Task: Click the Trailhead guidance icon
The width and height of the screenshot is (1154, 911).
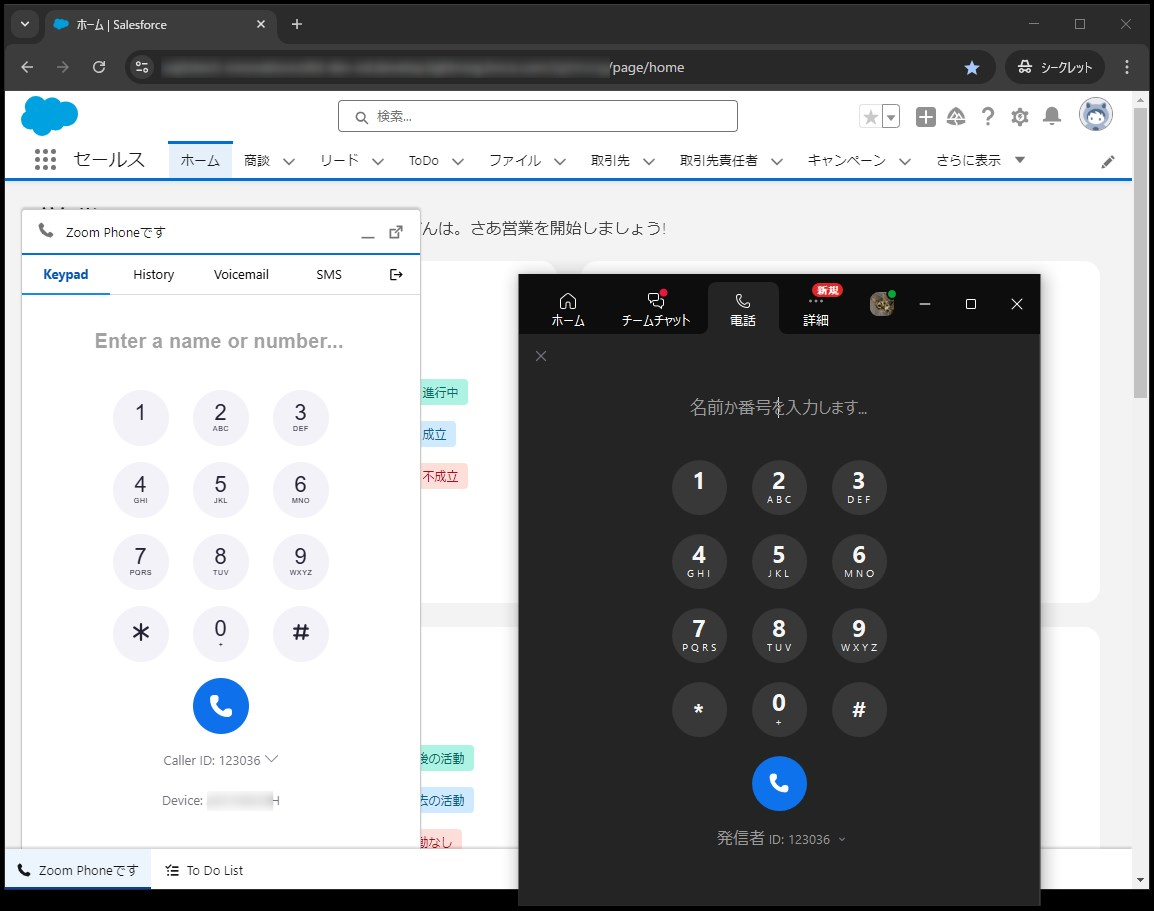Action: tap(956, 116)
